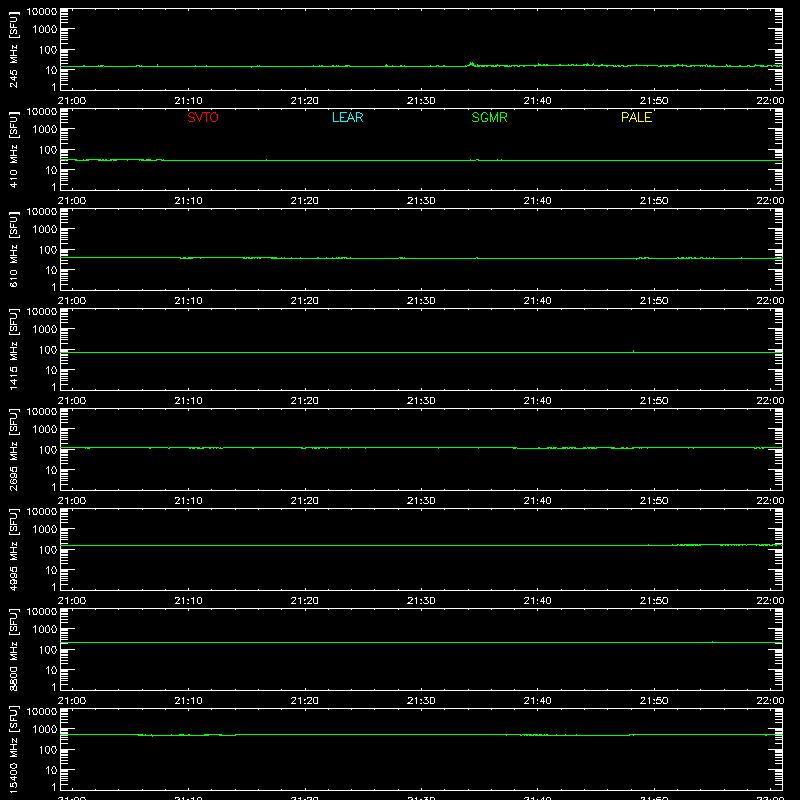Click the 1000 tick of 2695 MHz plot
The image size is (800, 800).
pos(45,430)
